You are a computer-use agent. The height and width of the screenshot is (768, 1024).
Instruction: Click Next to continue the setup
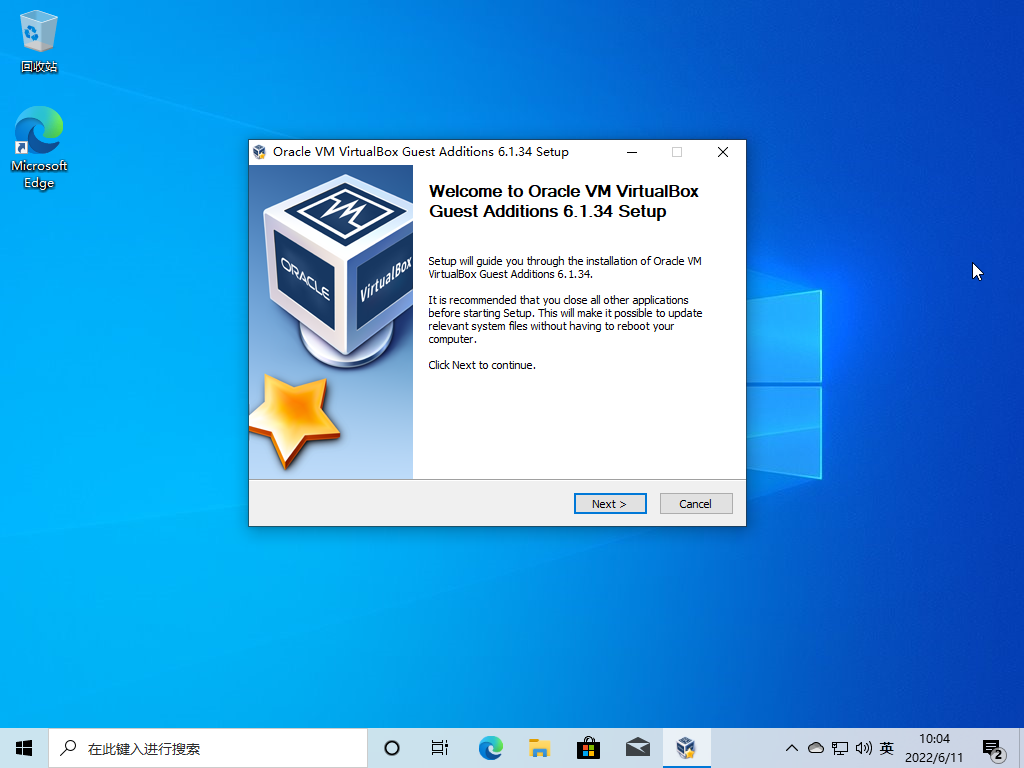[x=610, y=503]
